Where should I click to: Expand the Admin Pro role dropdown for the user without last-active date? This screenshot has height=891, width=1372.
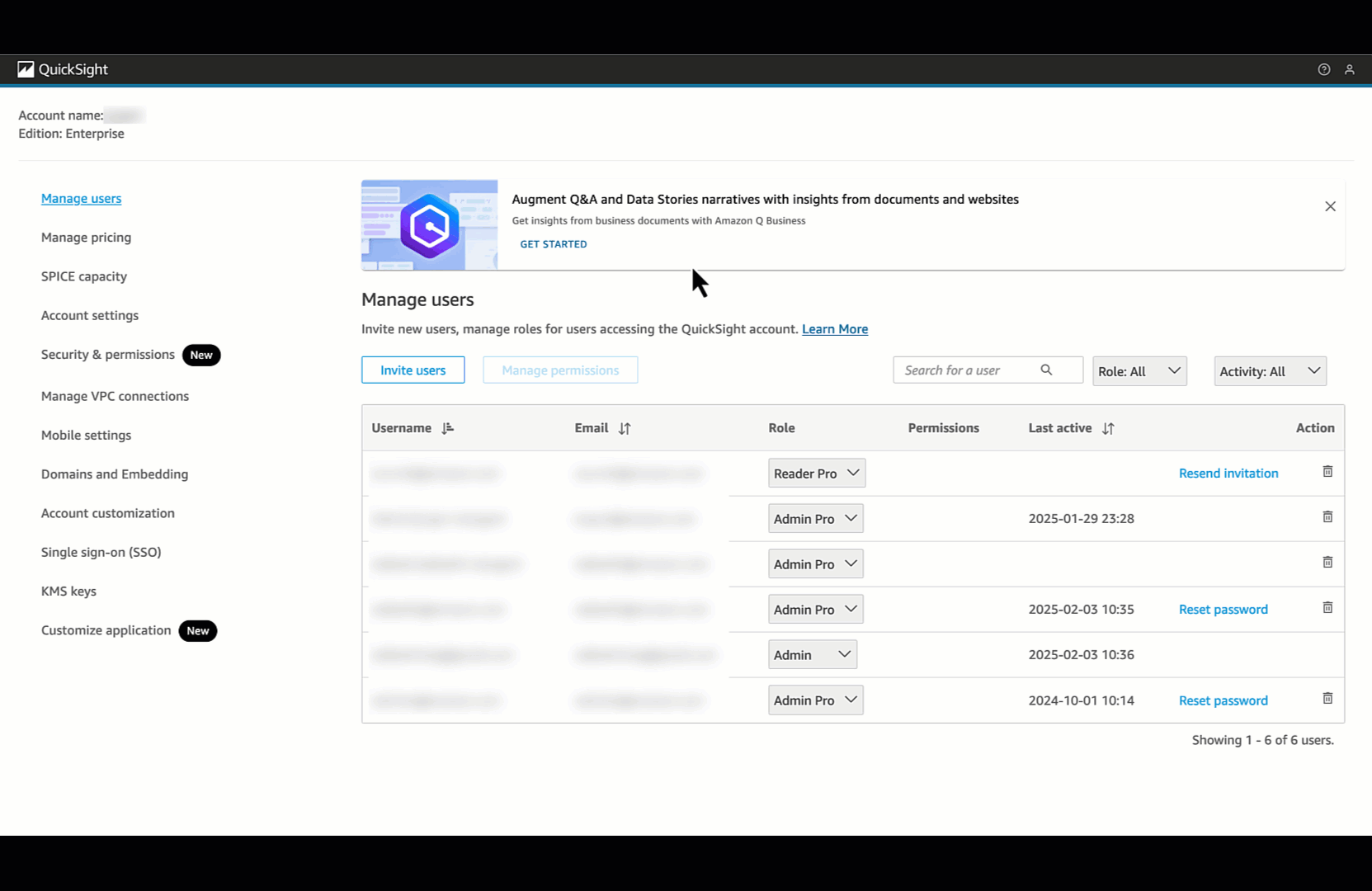[816, 564]
